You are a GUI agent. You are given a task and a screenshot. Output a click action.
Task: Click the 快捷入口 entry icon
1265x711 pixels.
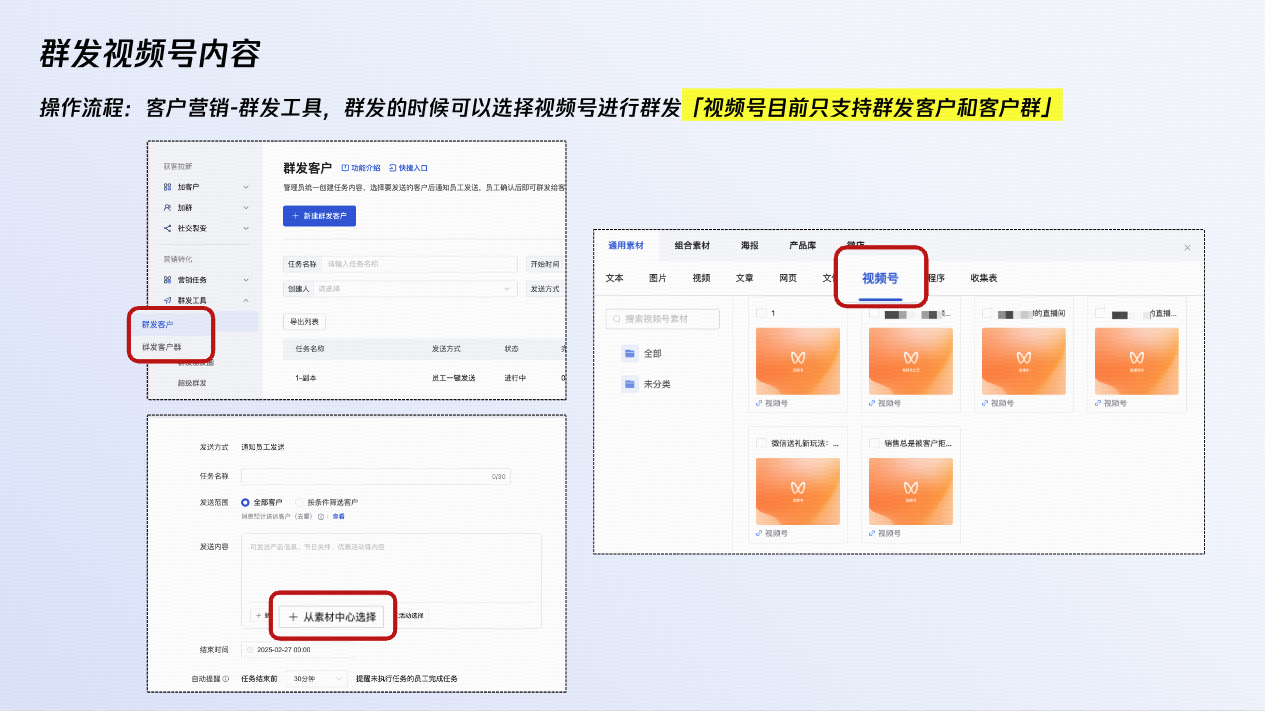(x=393, y=168)
